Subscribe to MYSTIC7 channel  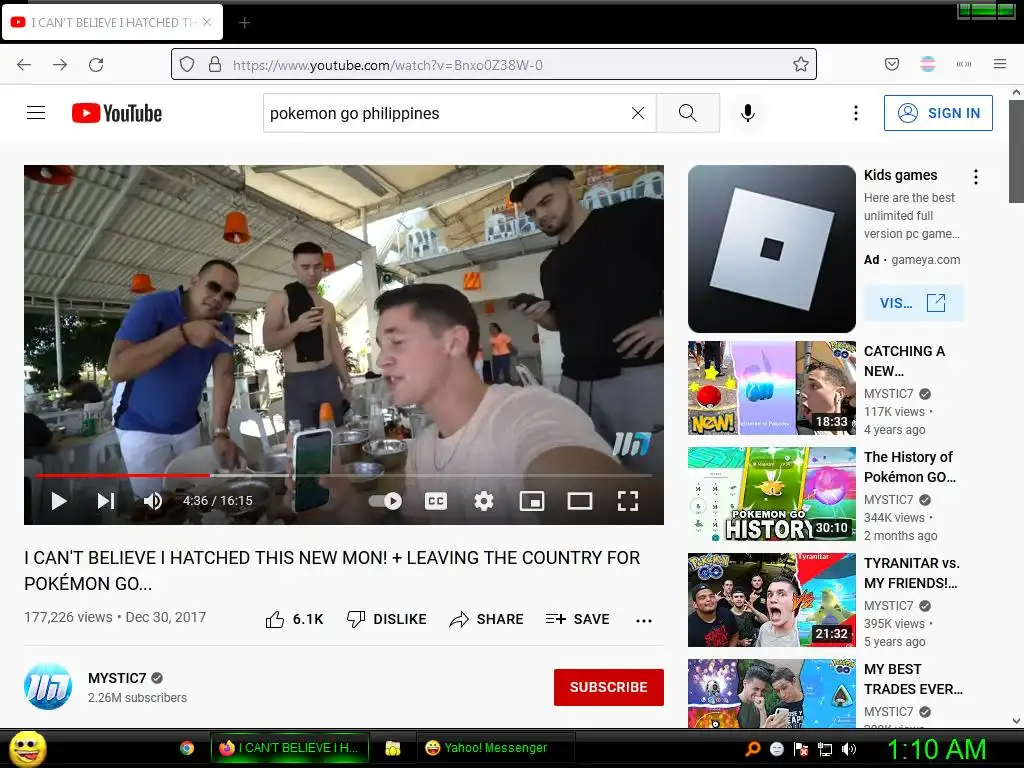tap(609, 687)
